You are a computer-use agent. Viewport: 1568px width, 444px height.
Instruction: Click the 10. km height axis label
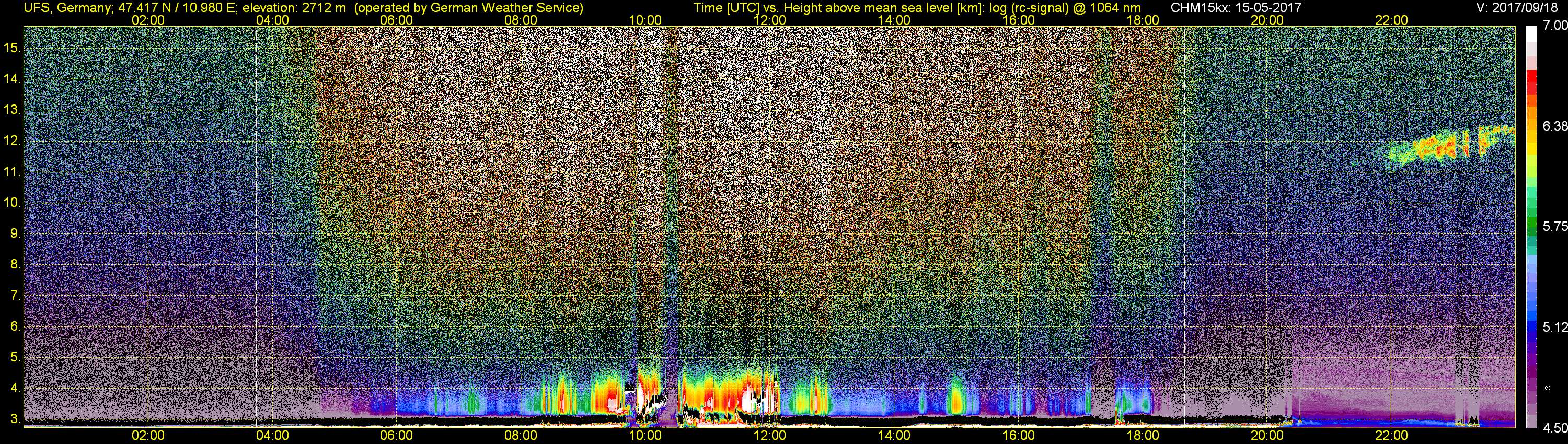(12, 203)
